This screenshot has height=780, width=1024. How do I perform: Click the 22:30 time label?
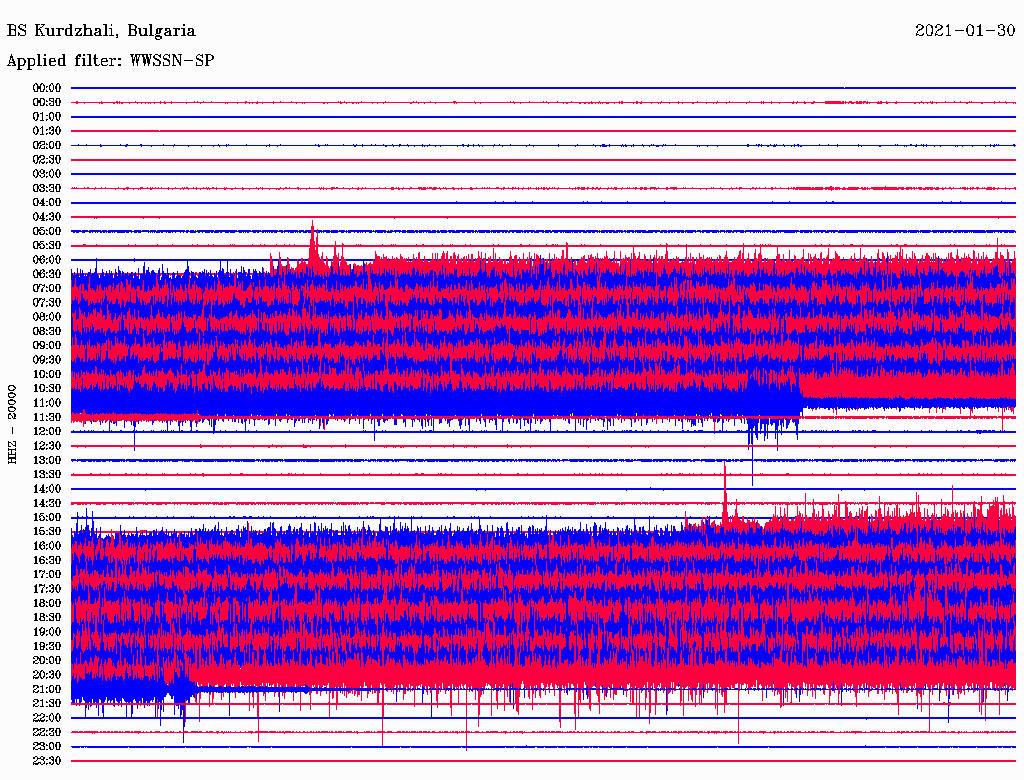click(x=47, y=732)
